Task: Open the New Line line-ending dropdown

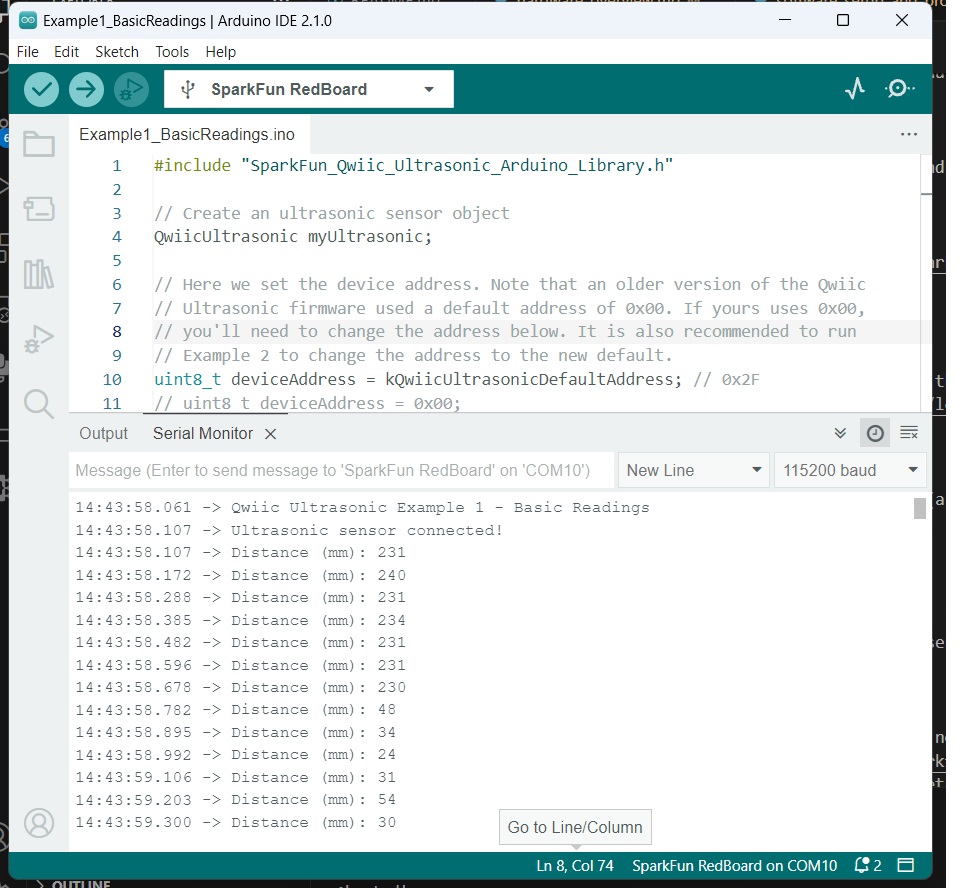Action: (693, 470)
